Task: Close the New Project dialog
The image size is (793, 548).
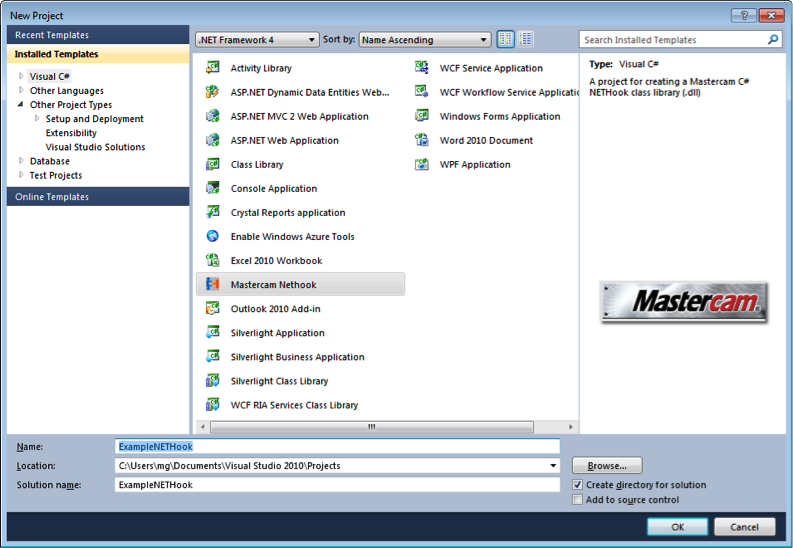Action: click(771, 16)
